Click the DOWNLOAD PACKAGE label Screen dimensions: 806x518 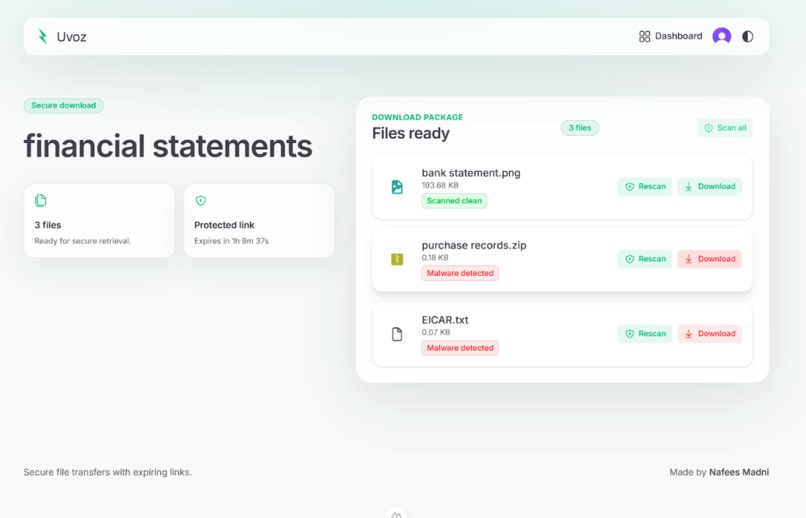(x=417, y=117)
